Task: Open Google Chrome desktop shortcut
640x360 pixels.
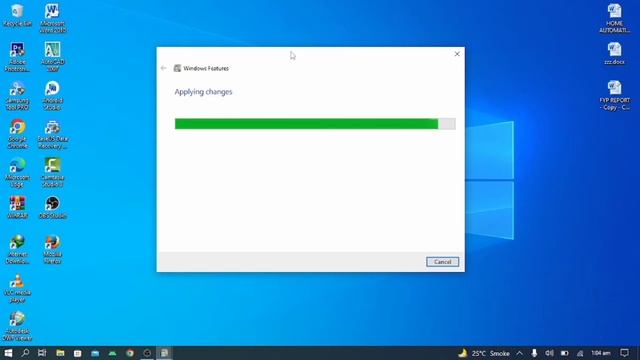Action: 18,134
